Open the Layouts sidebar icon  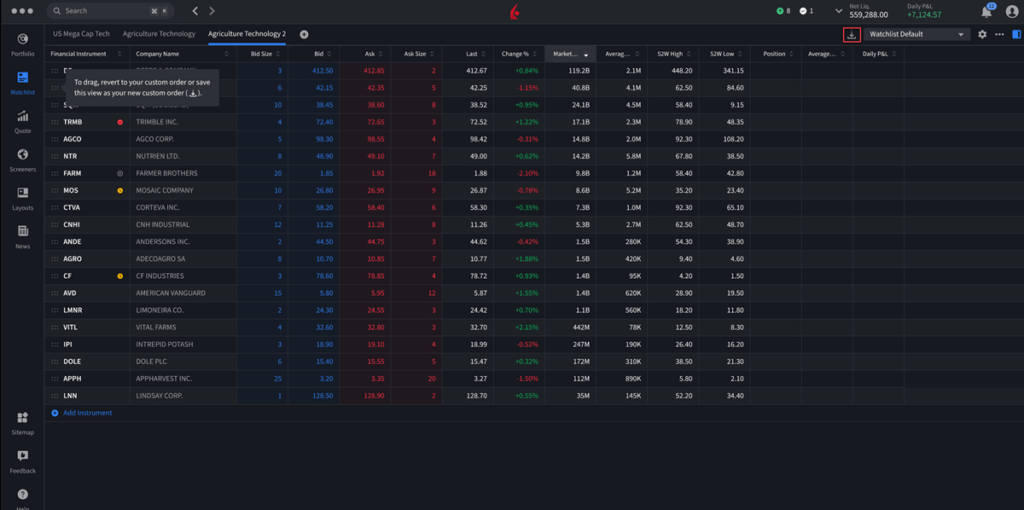click(22, 193)
